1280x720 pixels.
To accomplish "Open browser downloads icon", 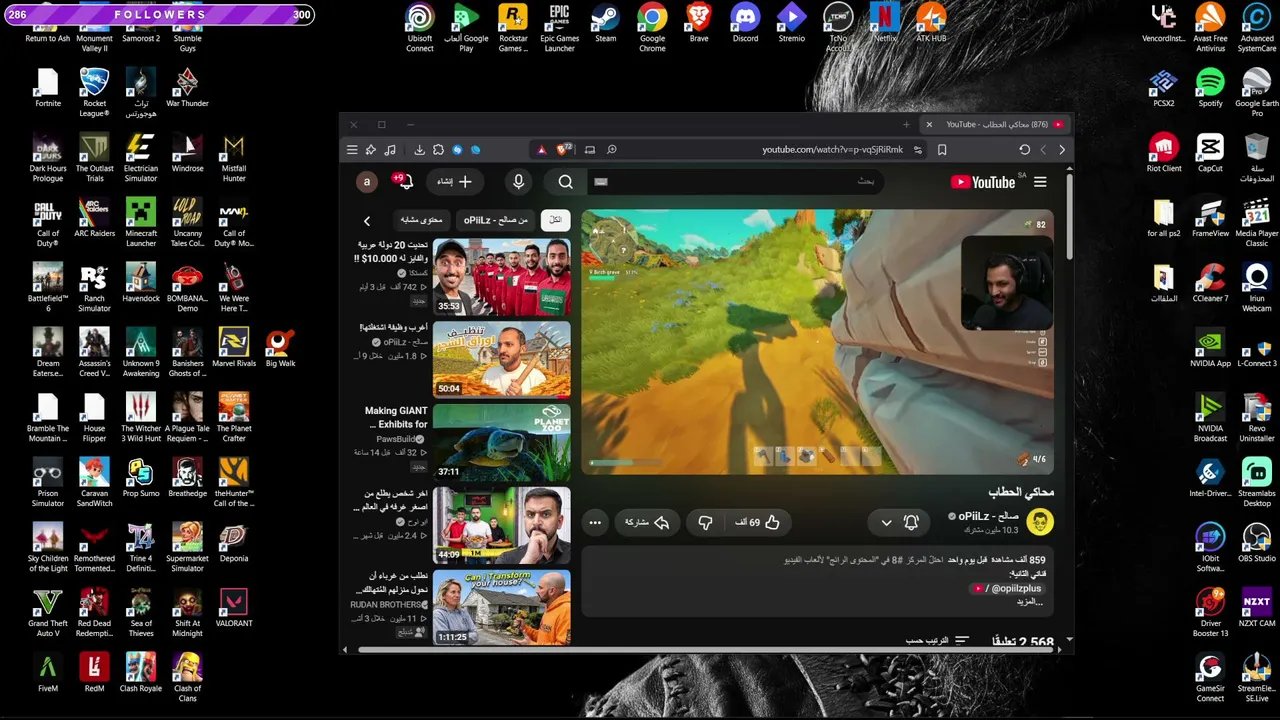I will pos(419,150).
